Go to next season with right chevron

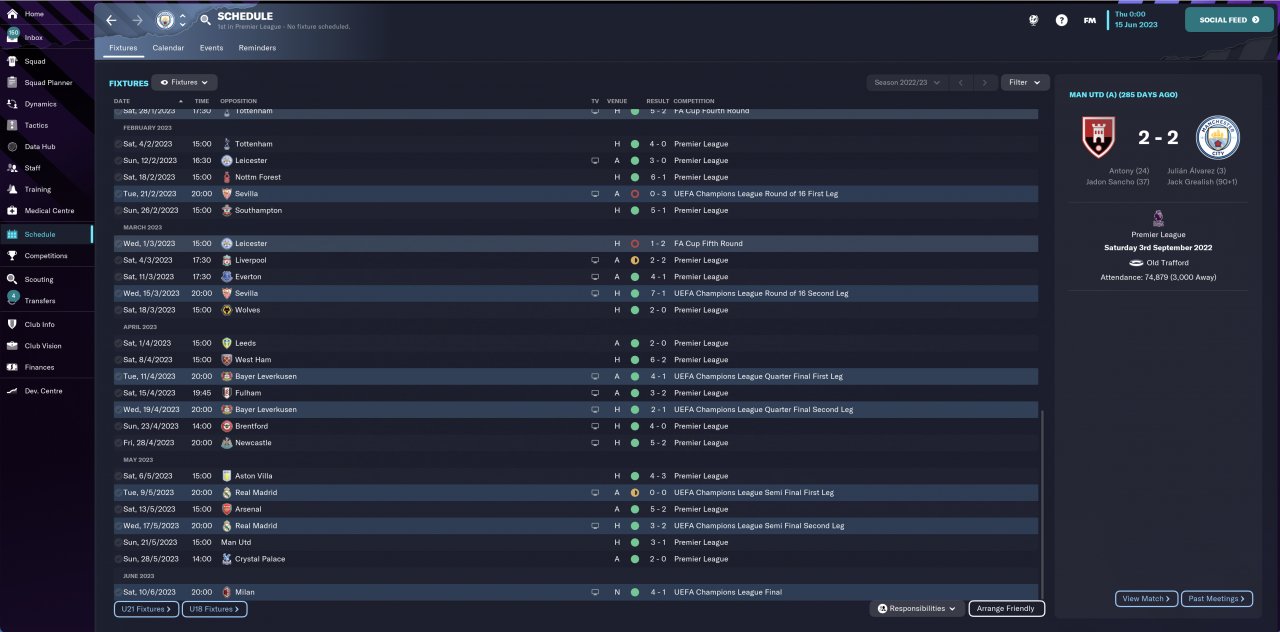pos(986,83)
